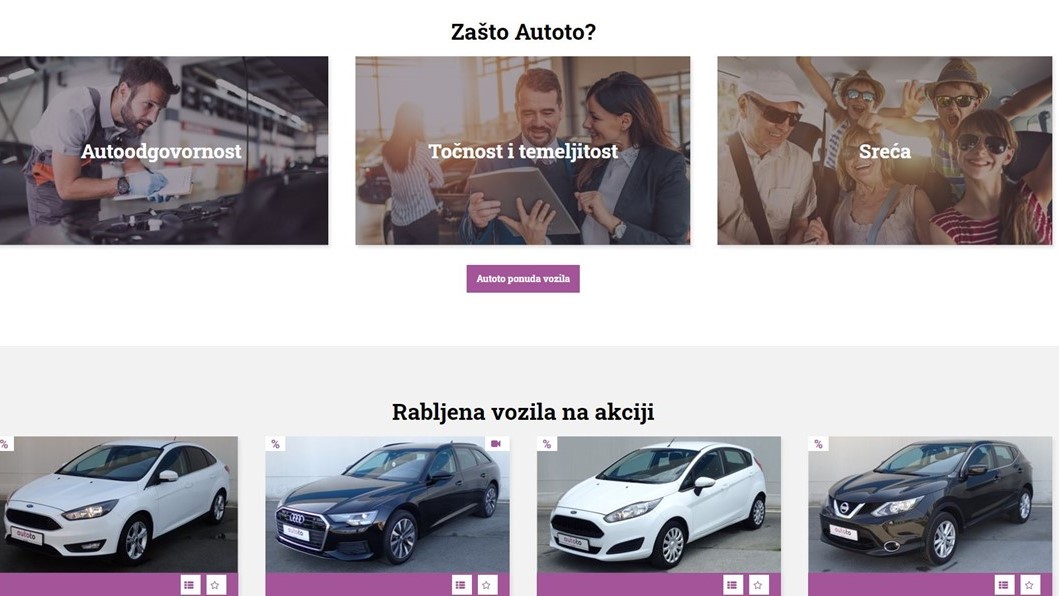
Task: Click video camera icon on Audi listing
Action: 496,444
